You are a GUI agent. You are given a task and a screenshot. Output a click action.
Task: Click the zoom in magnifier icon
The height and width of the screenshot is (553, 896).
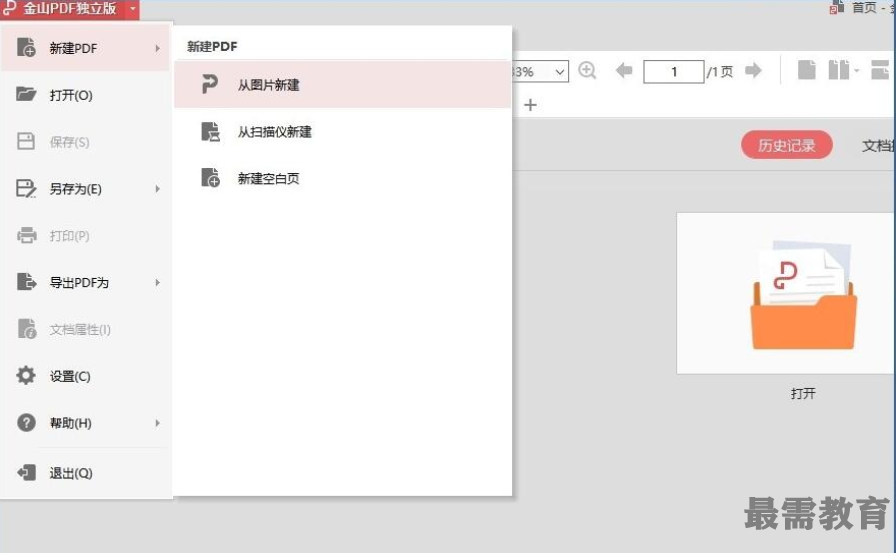click(x=587, y=71)
